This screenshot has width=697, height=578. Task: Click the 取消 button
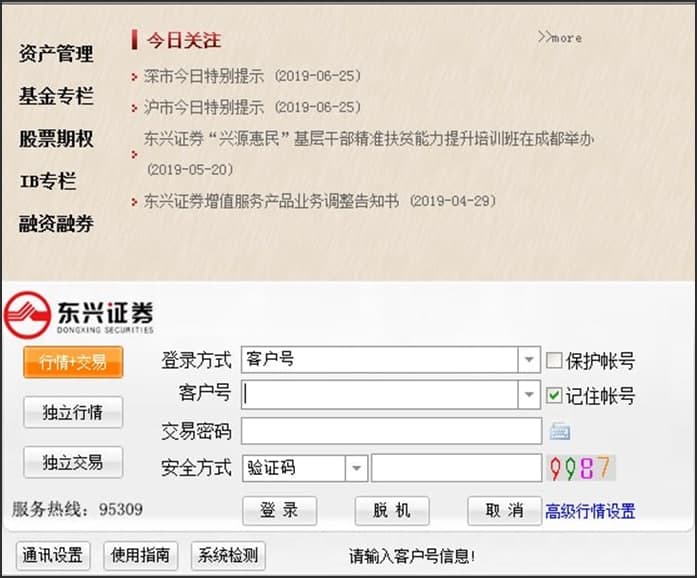coord(505,510)
